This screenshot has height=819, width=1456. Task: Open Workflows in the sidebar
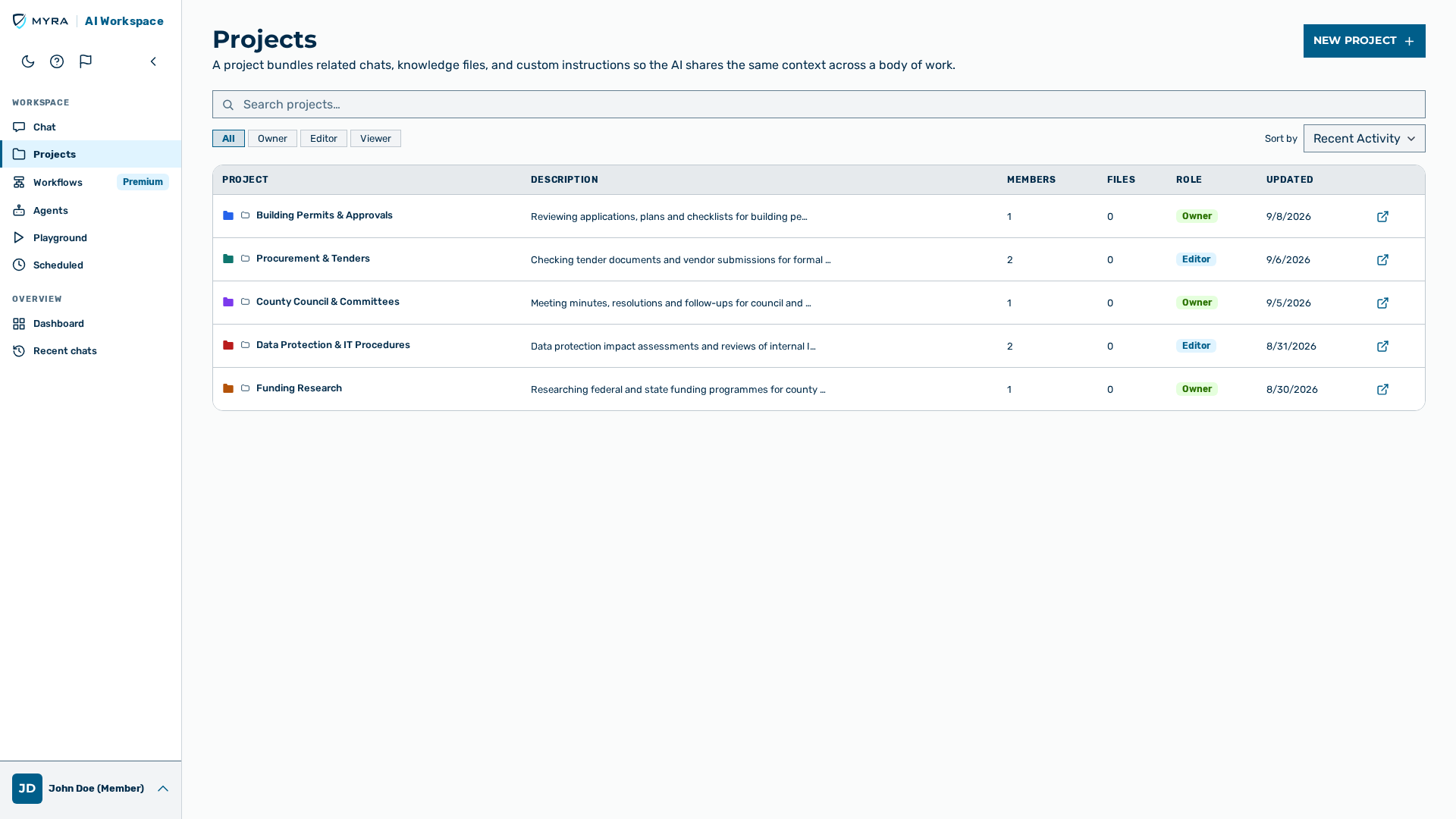[91, 182]
